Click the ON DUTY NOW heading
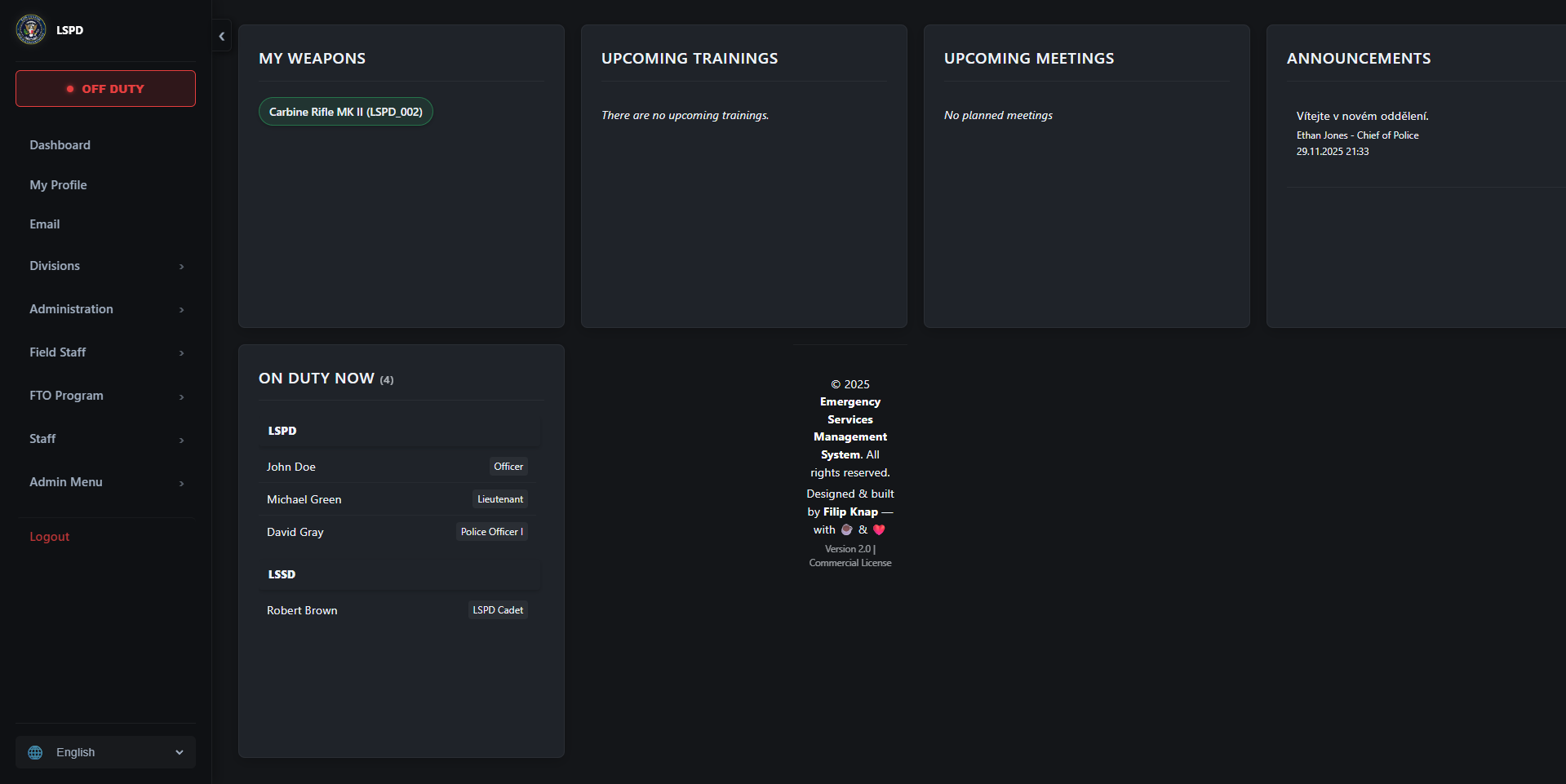The width and height of the screenshot is (1566, 784). click(x=317, y=379)
